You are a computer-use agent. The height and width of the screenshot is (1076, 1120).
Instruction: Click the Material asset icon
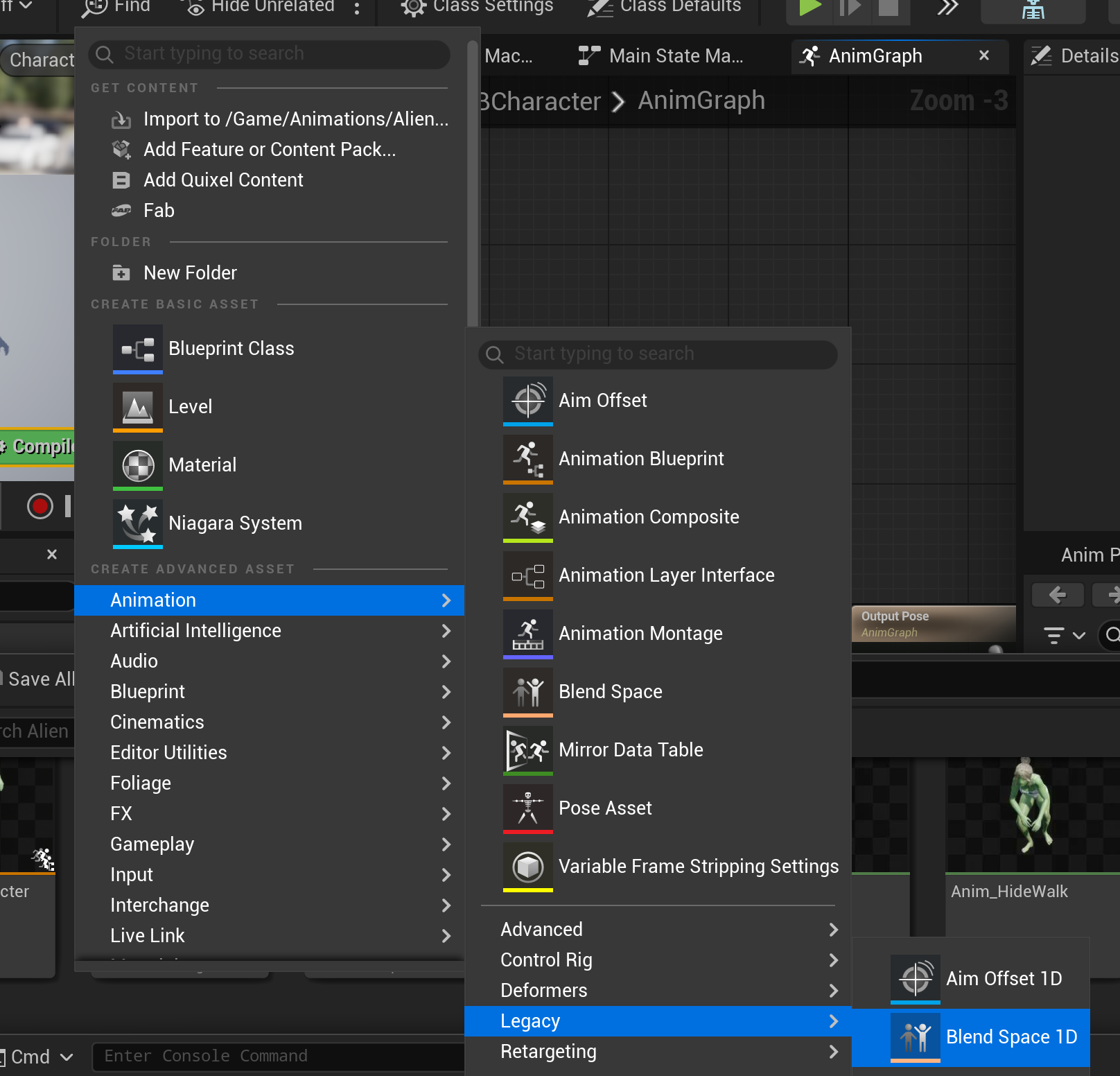pos(138,465)
